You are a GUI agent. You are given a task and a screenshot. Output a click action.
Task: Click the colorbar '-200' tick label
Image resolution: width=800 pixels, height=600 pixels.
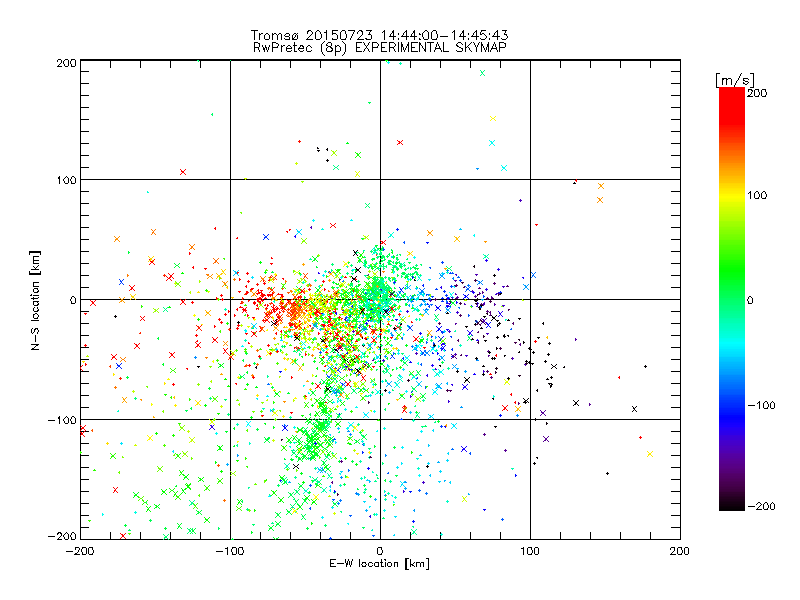coord(762,506)
